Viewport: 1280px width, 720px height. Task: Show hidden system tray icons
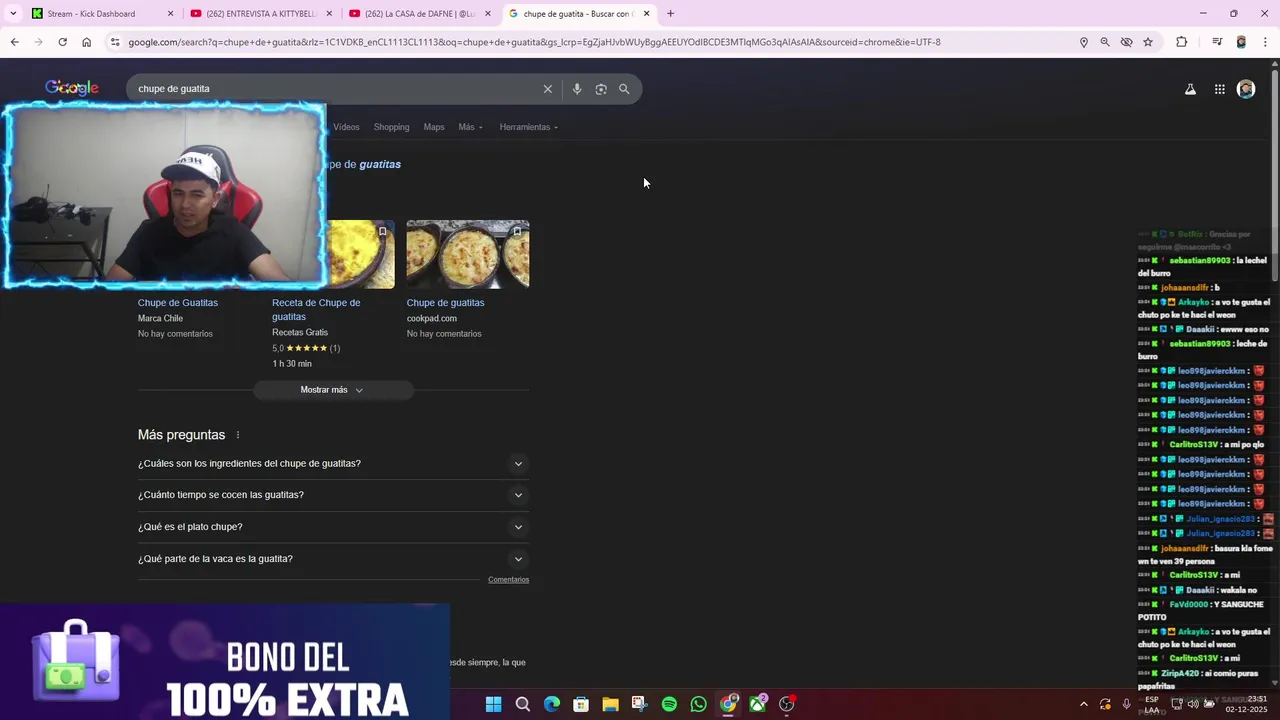click(1083, 704)
